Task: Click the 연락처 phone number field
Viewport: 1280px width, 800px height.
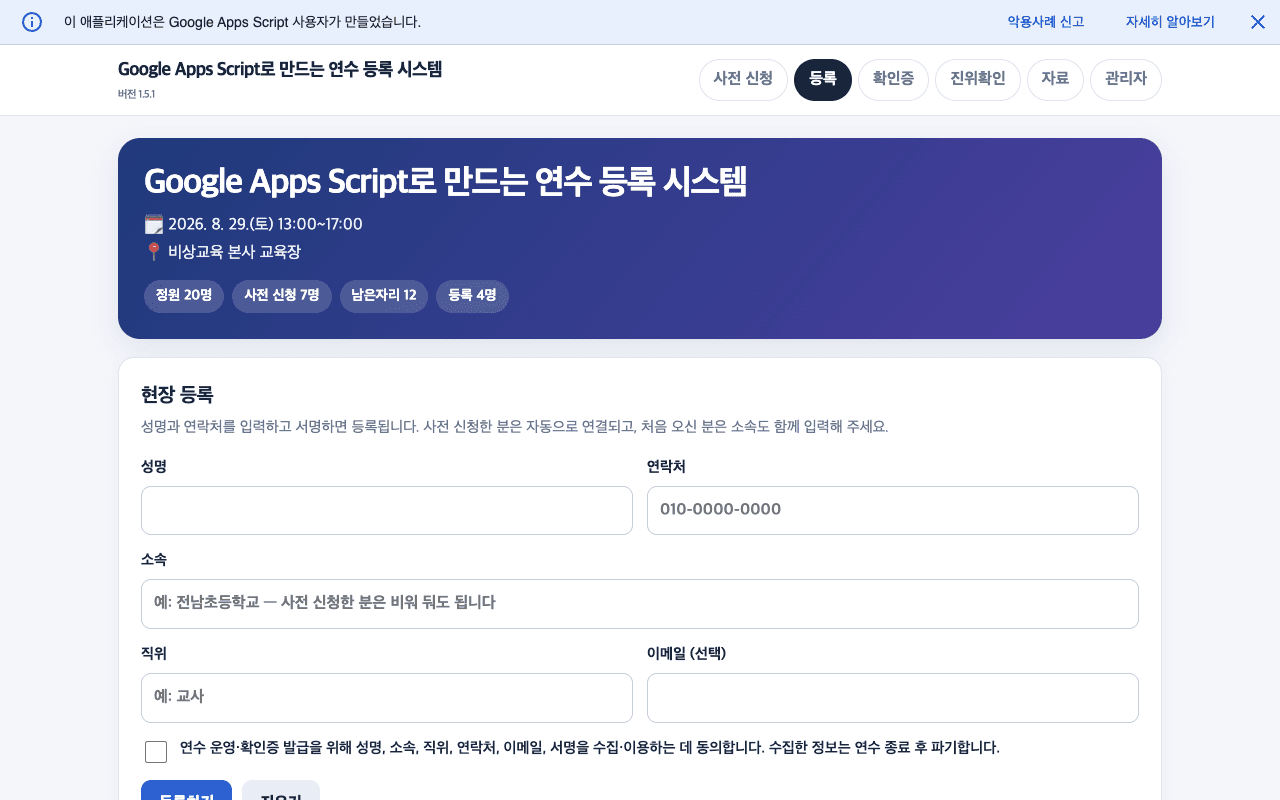Action: point(893,510)
